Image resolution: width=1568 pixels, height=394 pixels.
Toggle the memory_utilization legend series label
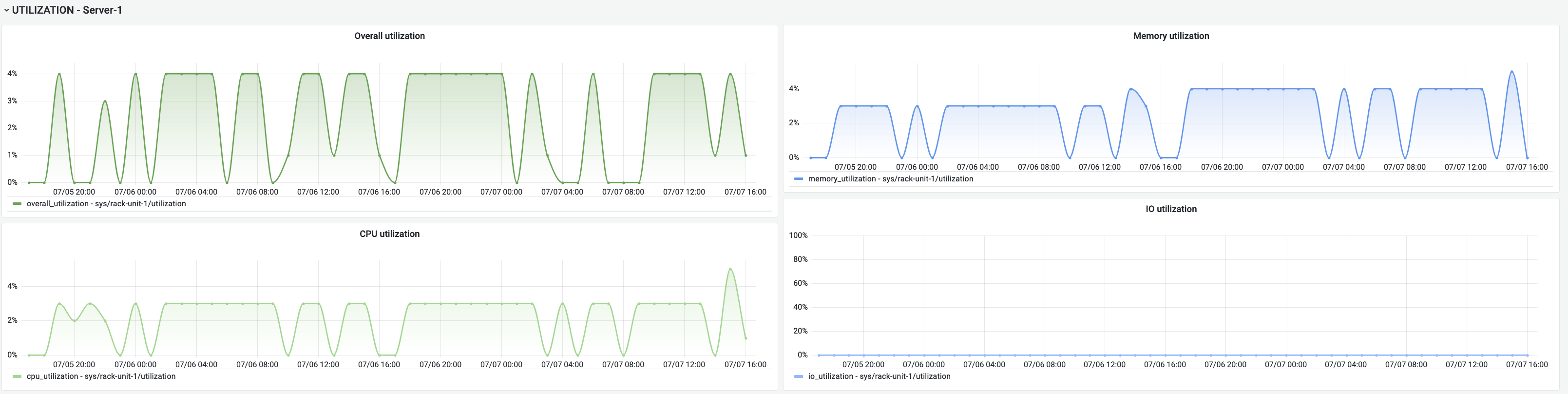click(x=890, y=179)
